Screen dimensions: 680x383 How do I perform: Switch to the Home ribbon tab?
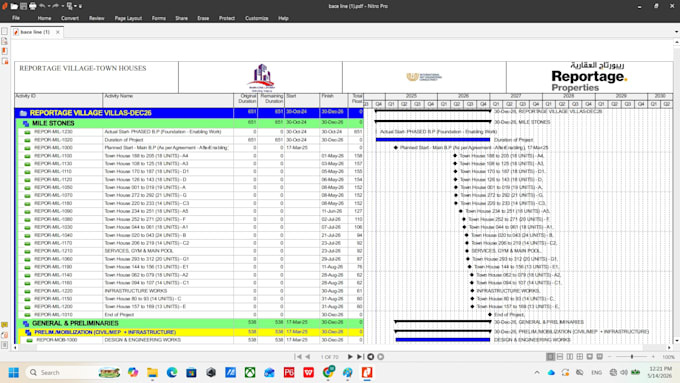coord(44,18)
